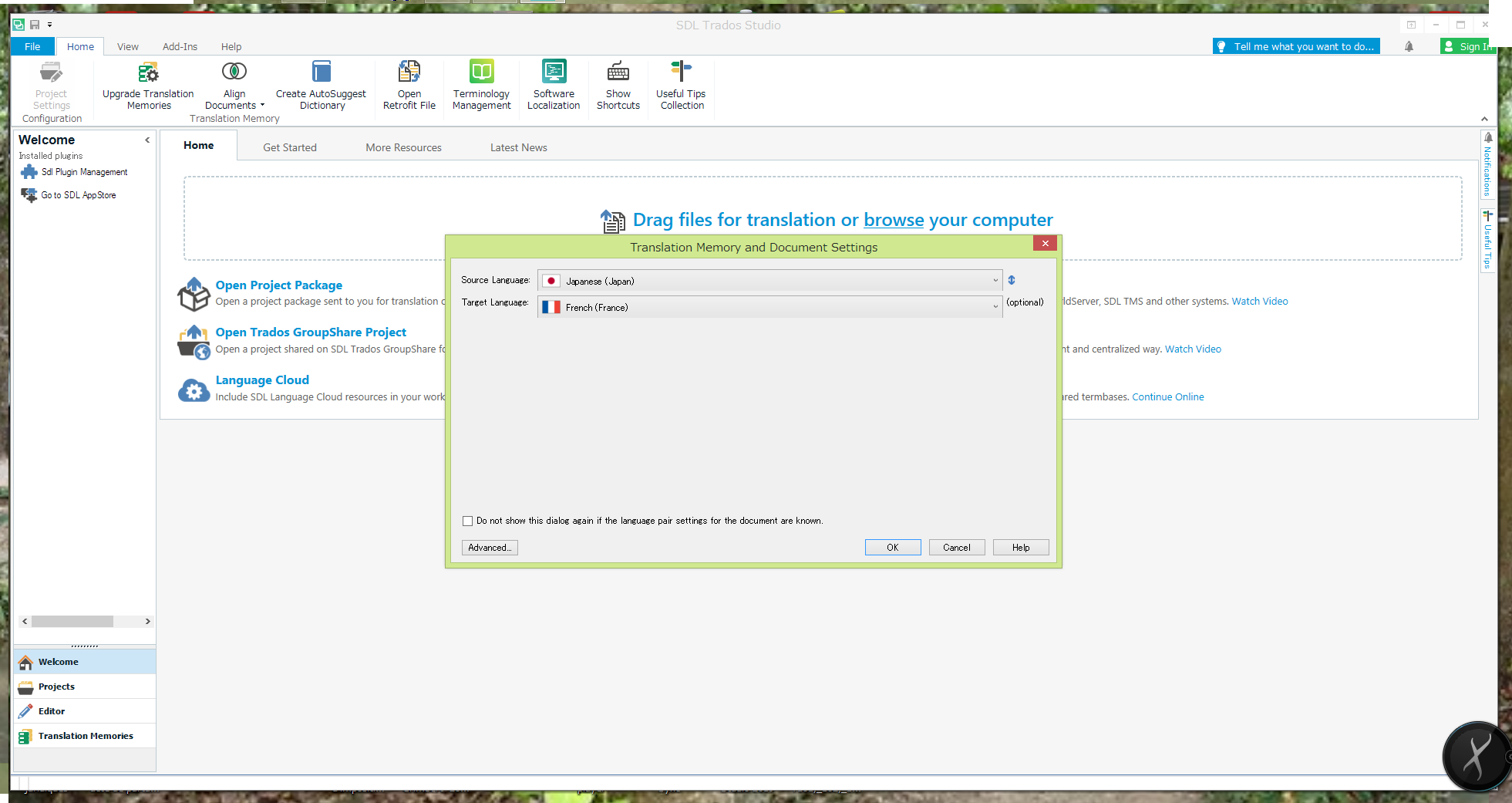Open Project Settings in ribbon
1512x803 pixels.
point(51,85)
